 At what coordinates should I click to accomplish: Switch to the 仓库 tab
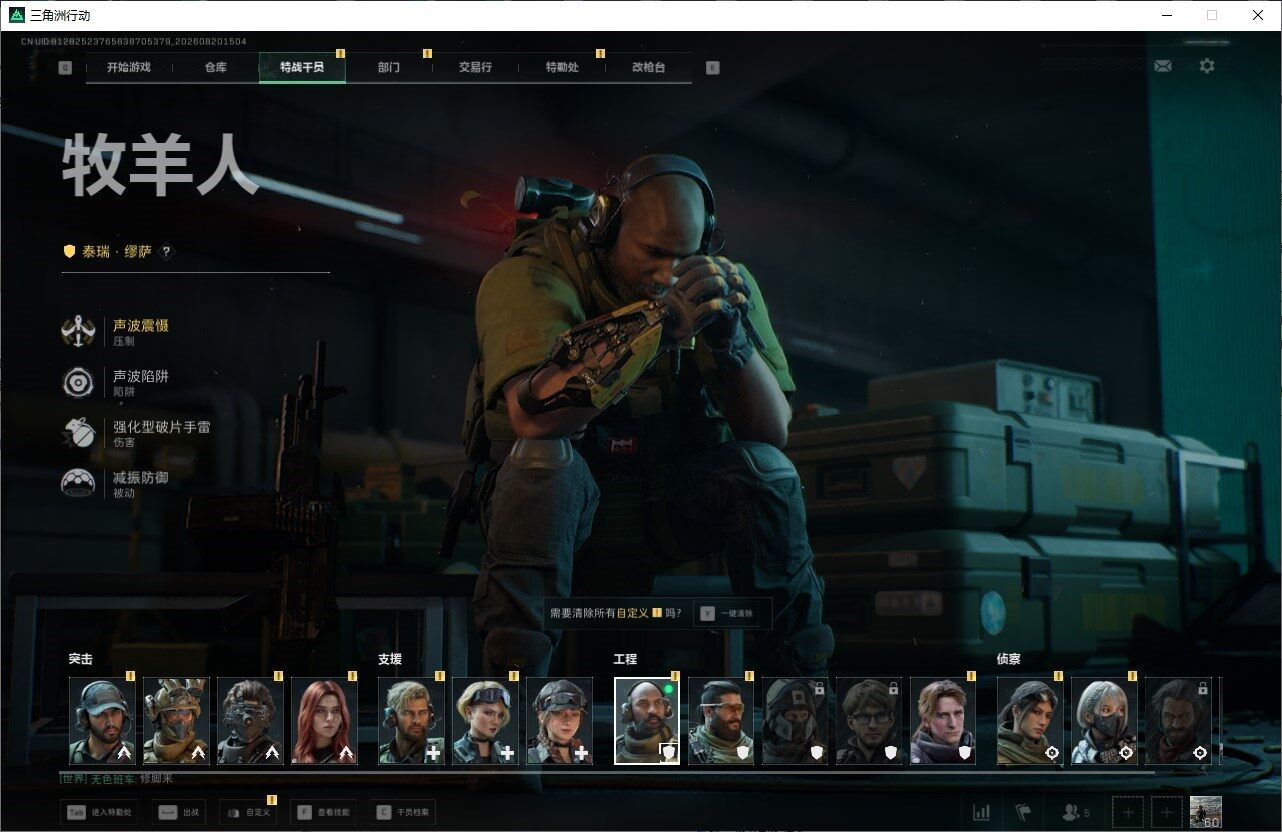[215, 68]
